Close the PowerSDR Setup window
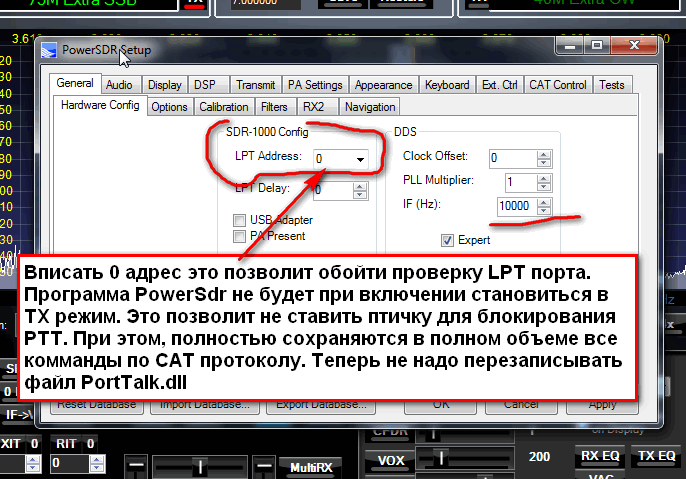 [634, 45]
